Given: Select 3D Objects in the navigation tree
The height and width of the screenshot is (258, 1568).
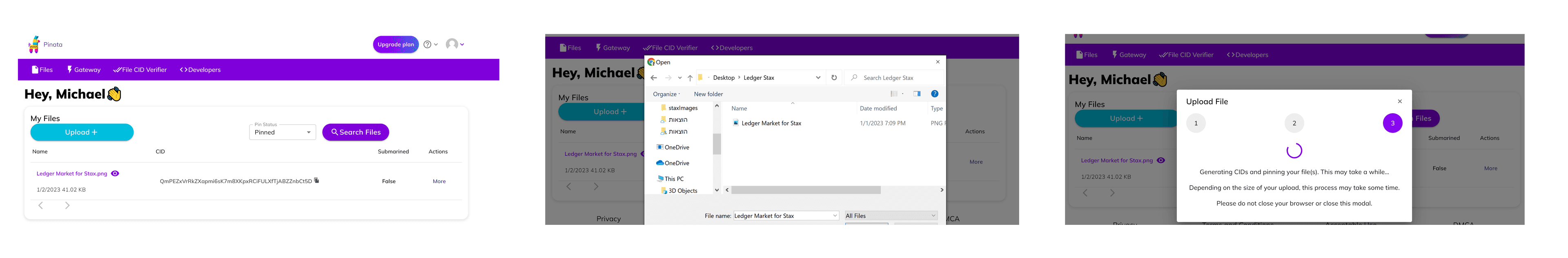Looking at the screenshot, I should [x=679, y=191].
